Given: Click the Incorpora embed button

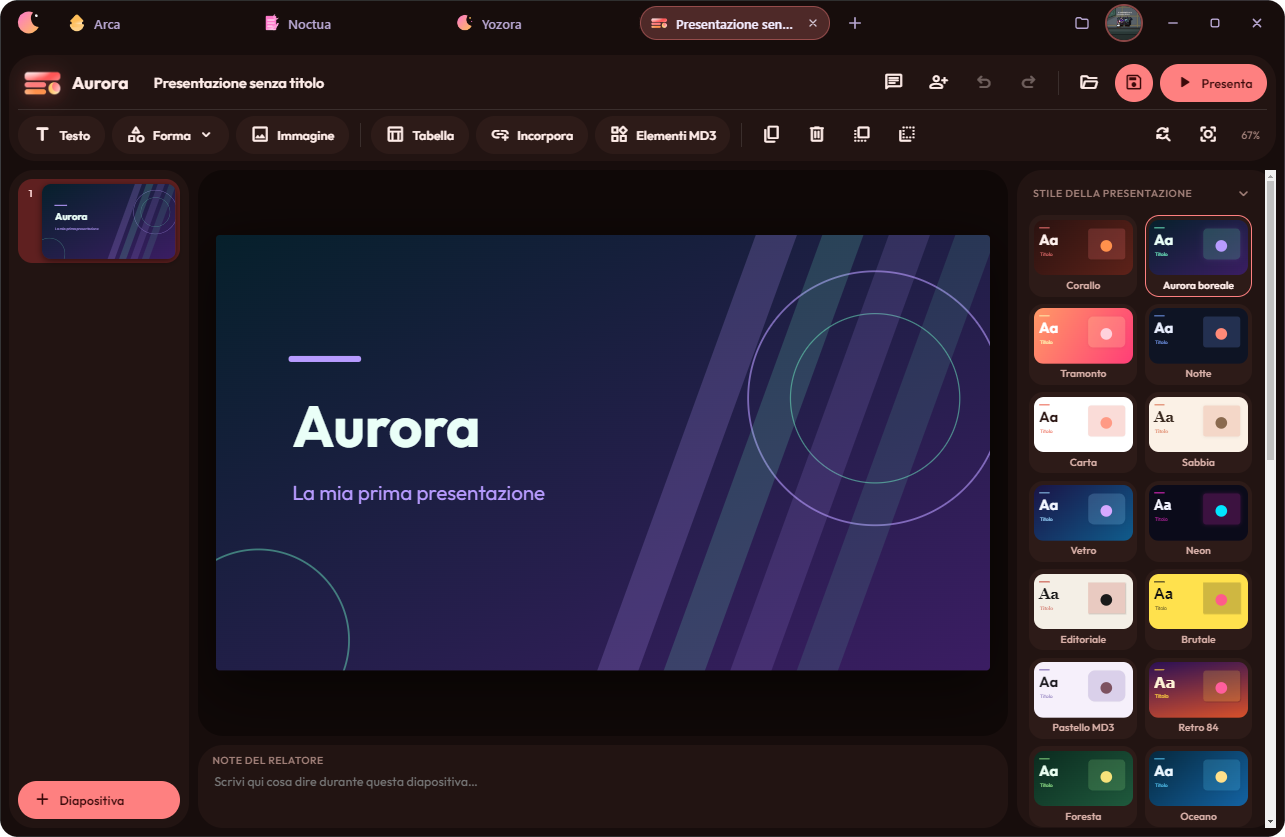Looking at the screenshot, I should [x=532, y=135].
